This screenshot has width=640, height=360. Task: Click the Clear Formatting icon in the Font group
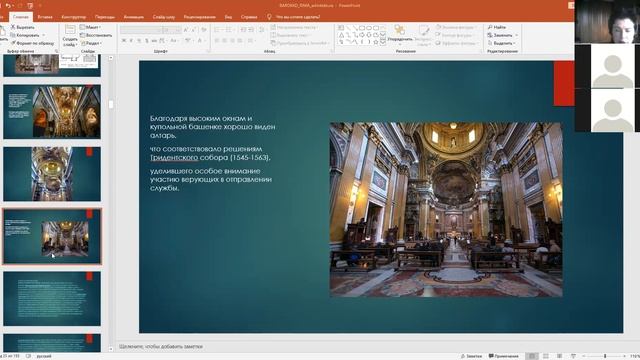click(x=204, y=30)
